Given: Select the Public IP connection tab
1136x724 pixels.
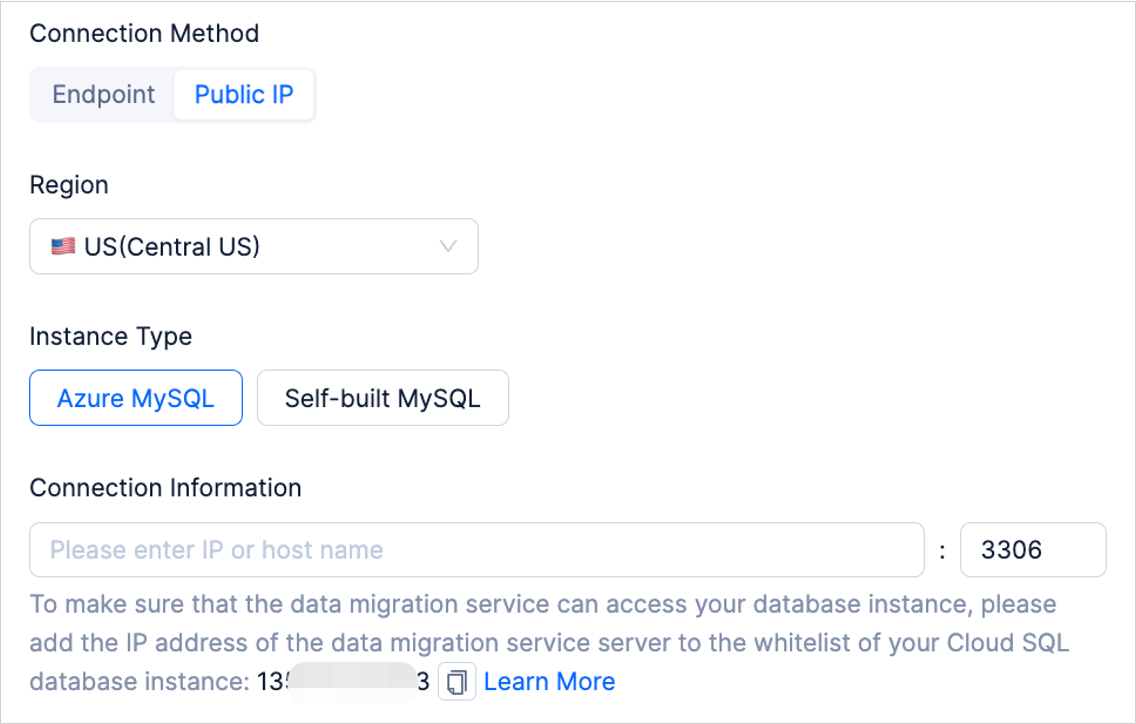Looking at the screenshot, I should point(244,95).
